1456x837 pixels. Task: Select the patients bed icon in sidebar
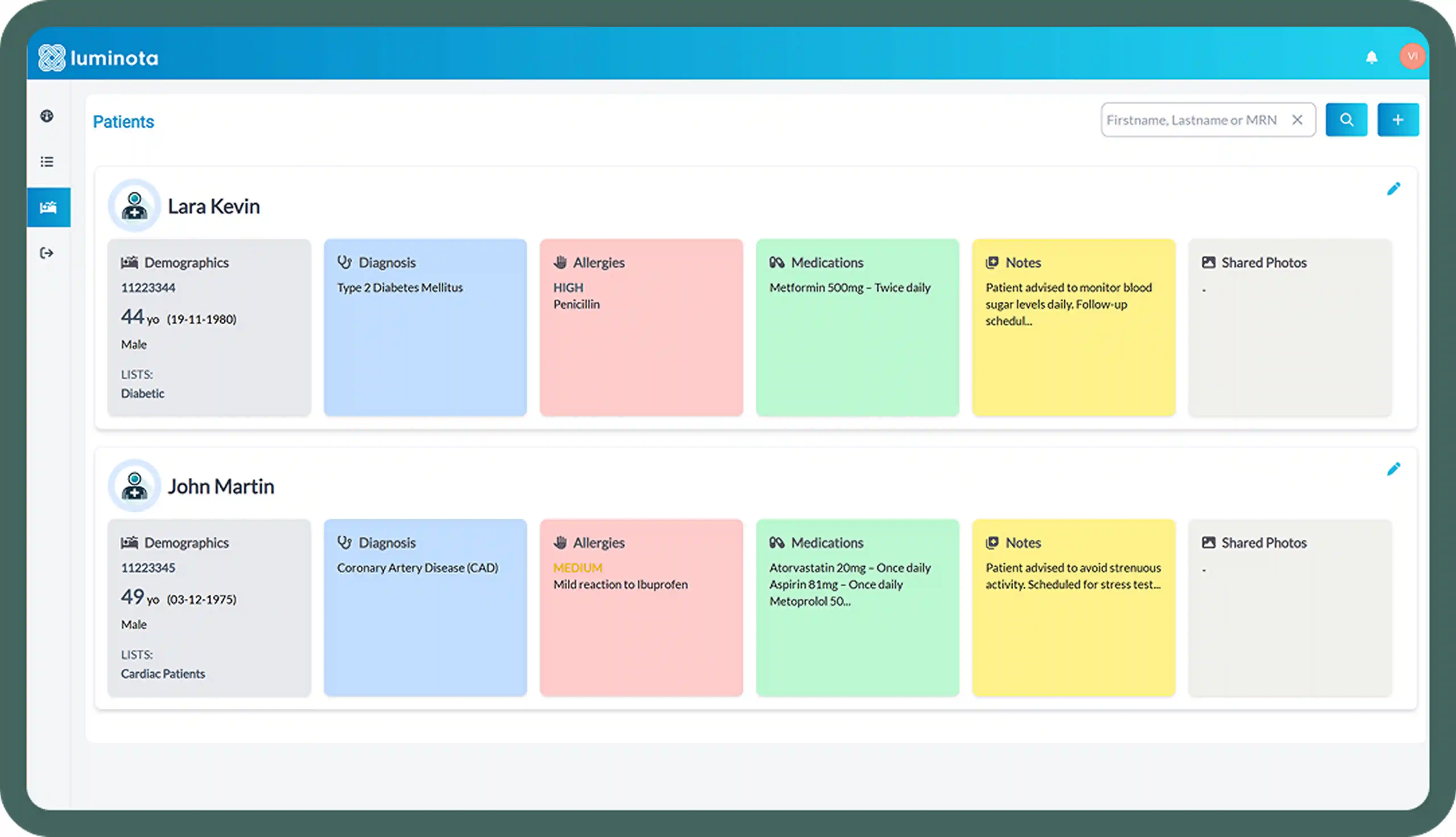click(48, 208)
